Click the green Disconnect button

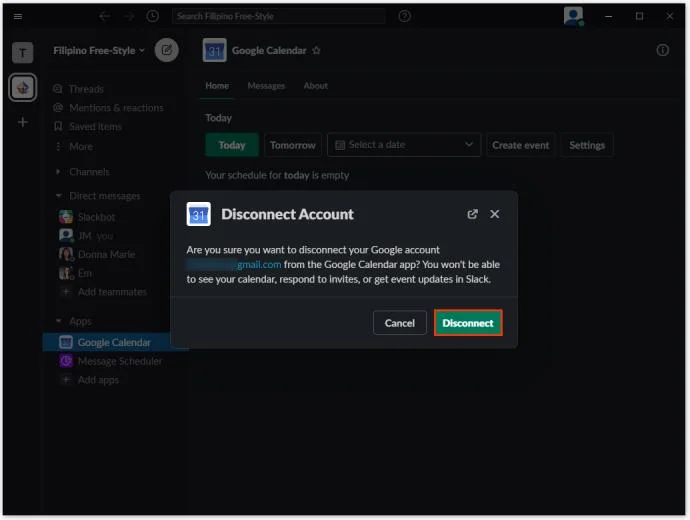coord(468,323)
